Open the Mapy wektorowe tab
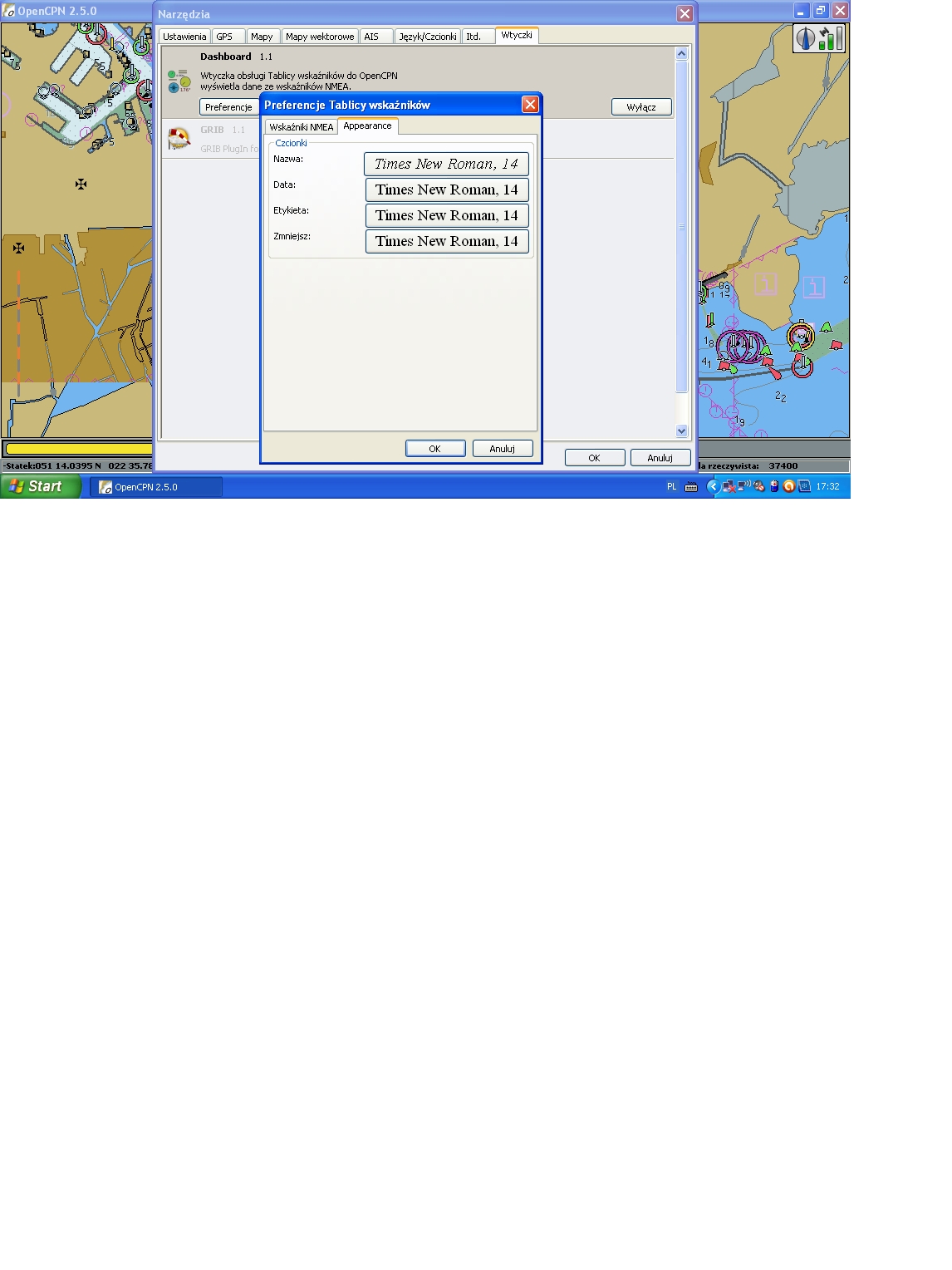The height and width of the screenshot is (1270, 952). tap(320, 37)
